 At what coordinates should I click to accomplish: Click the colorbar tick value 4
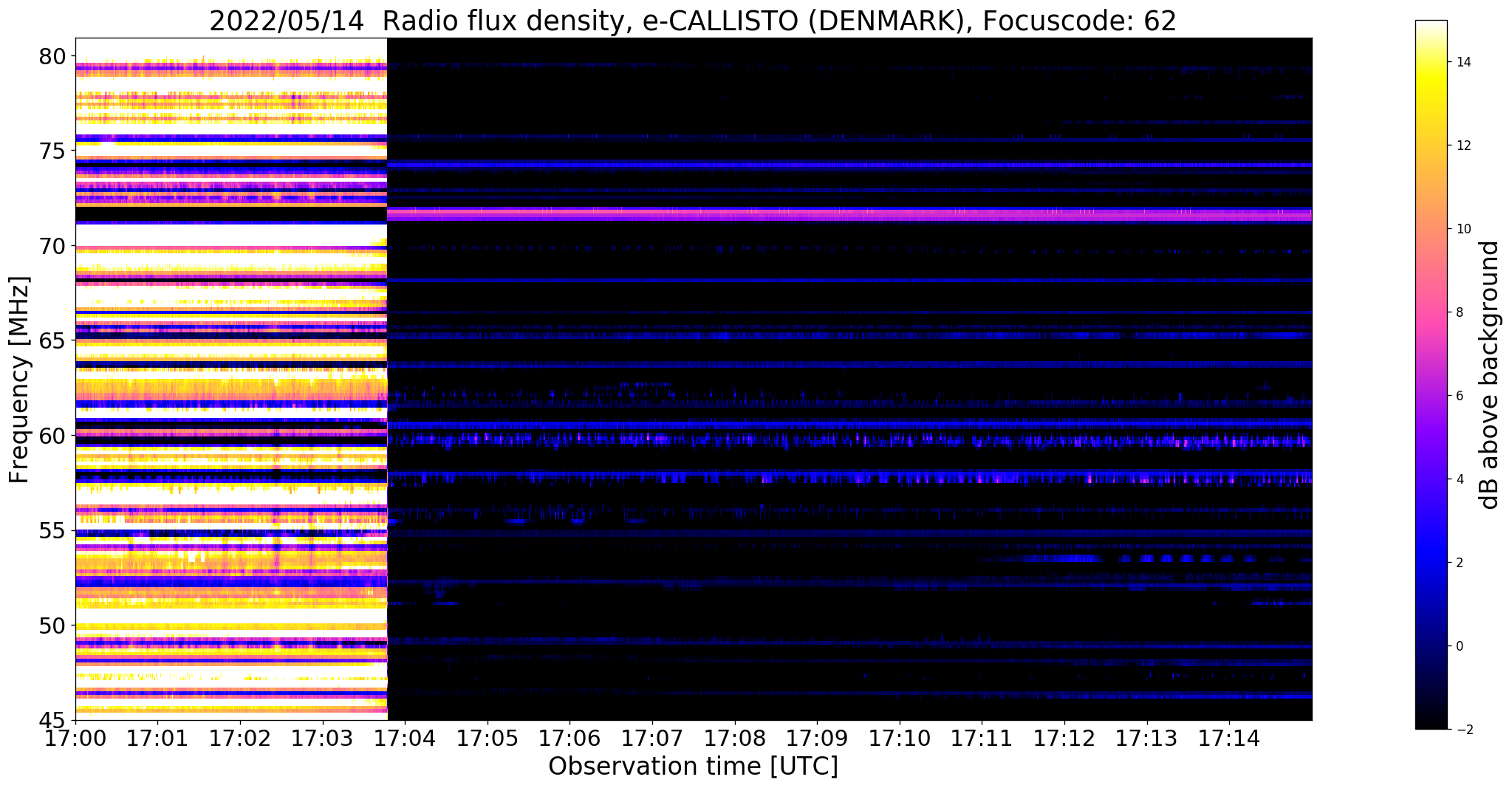pyautogui.click(x=1459, y=479)
